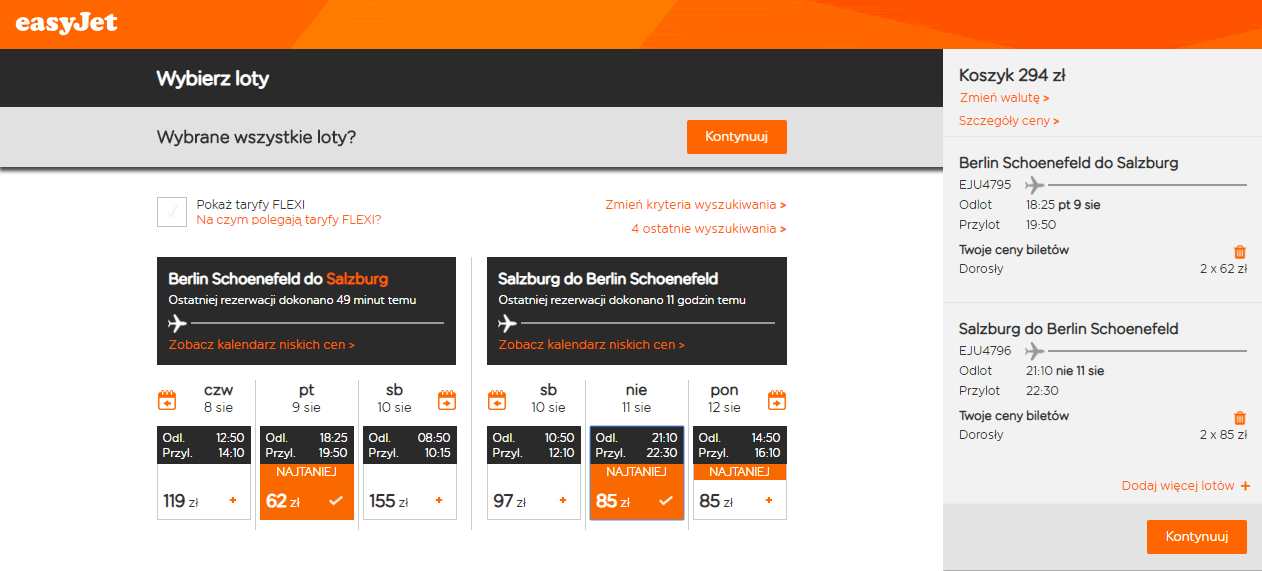Screen dimensions: 1262x571
Task: Click checkmark on selected Sunday 85 zł flight
Action: (665, 500)
